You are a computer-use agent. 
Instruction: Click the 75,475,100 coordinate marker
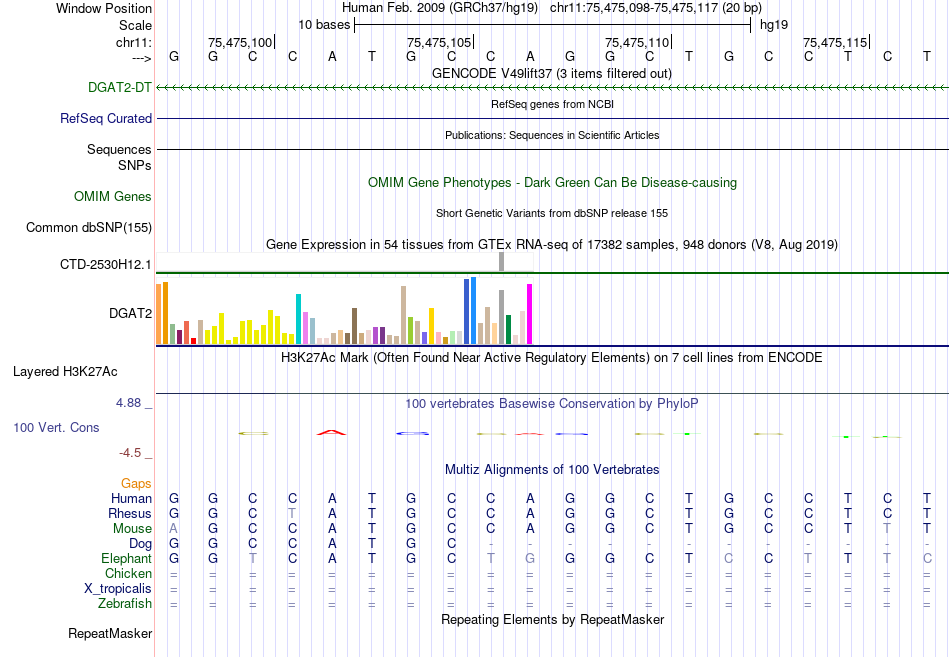click(241, 42)
